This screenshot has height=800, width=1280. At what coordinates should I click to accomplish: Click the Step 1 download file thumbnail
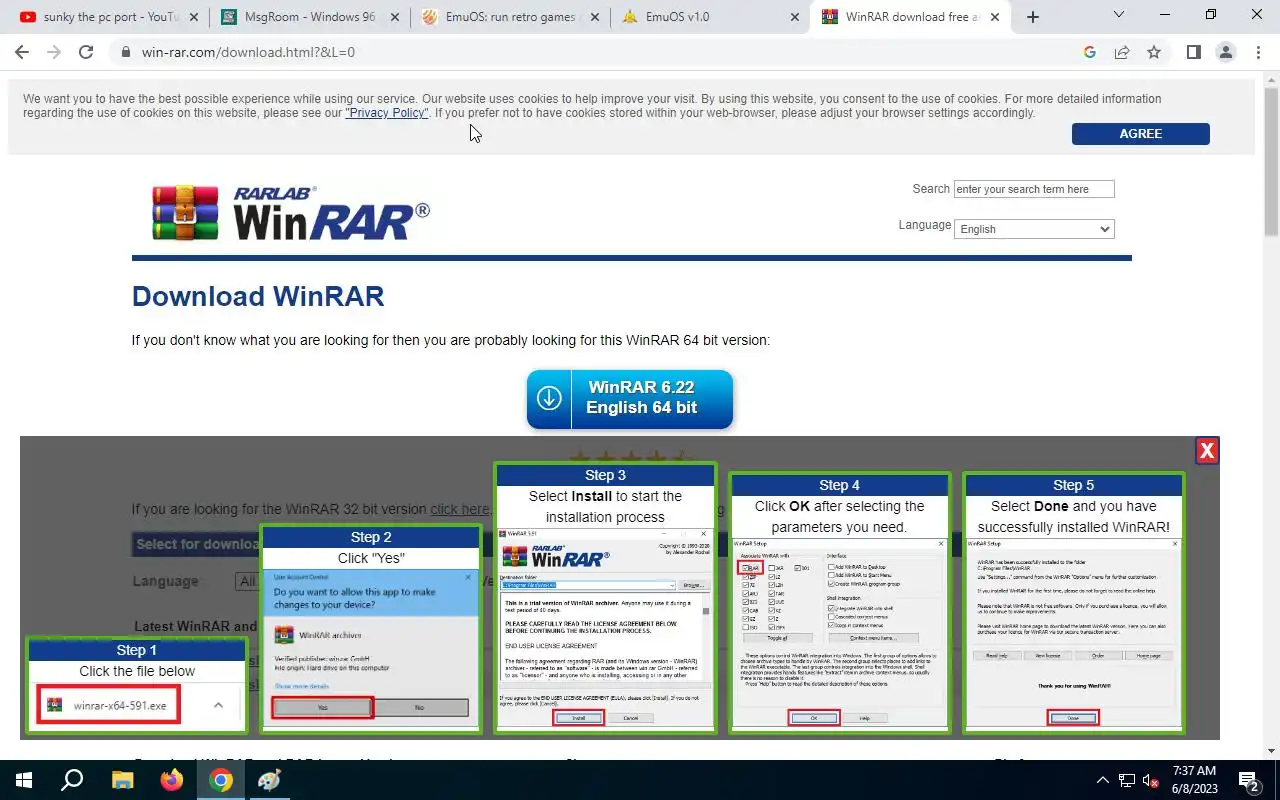tap(136, 687)
